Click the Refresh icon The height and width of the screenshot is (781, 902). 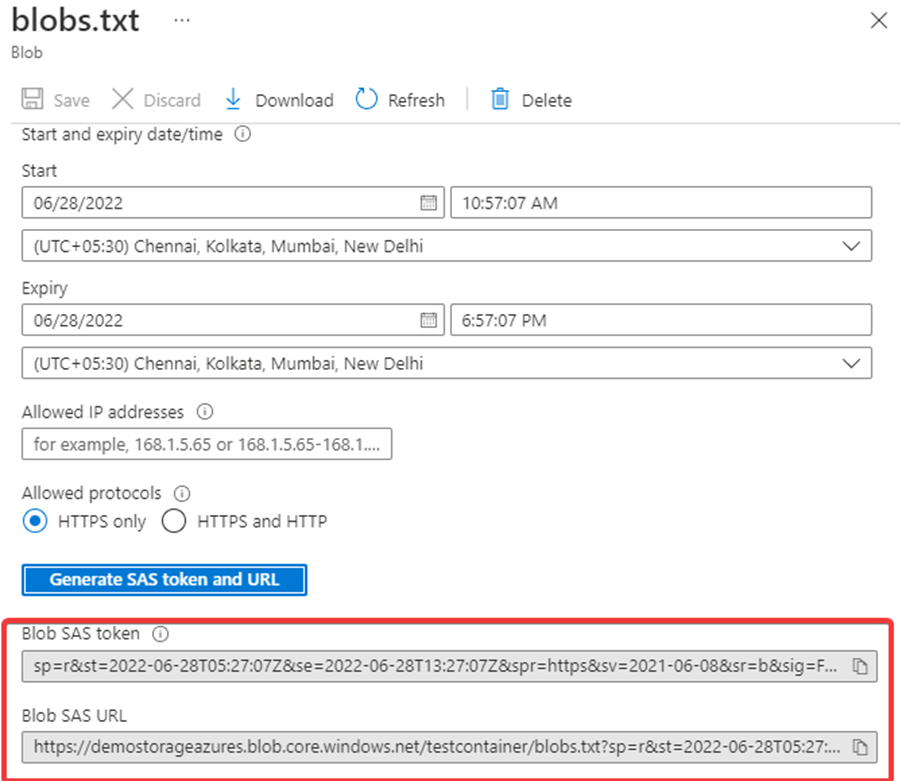367,100
